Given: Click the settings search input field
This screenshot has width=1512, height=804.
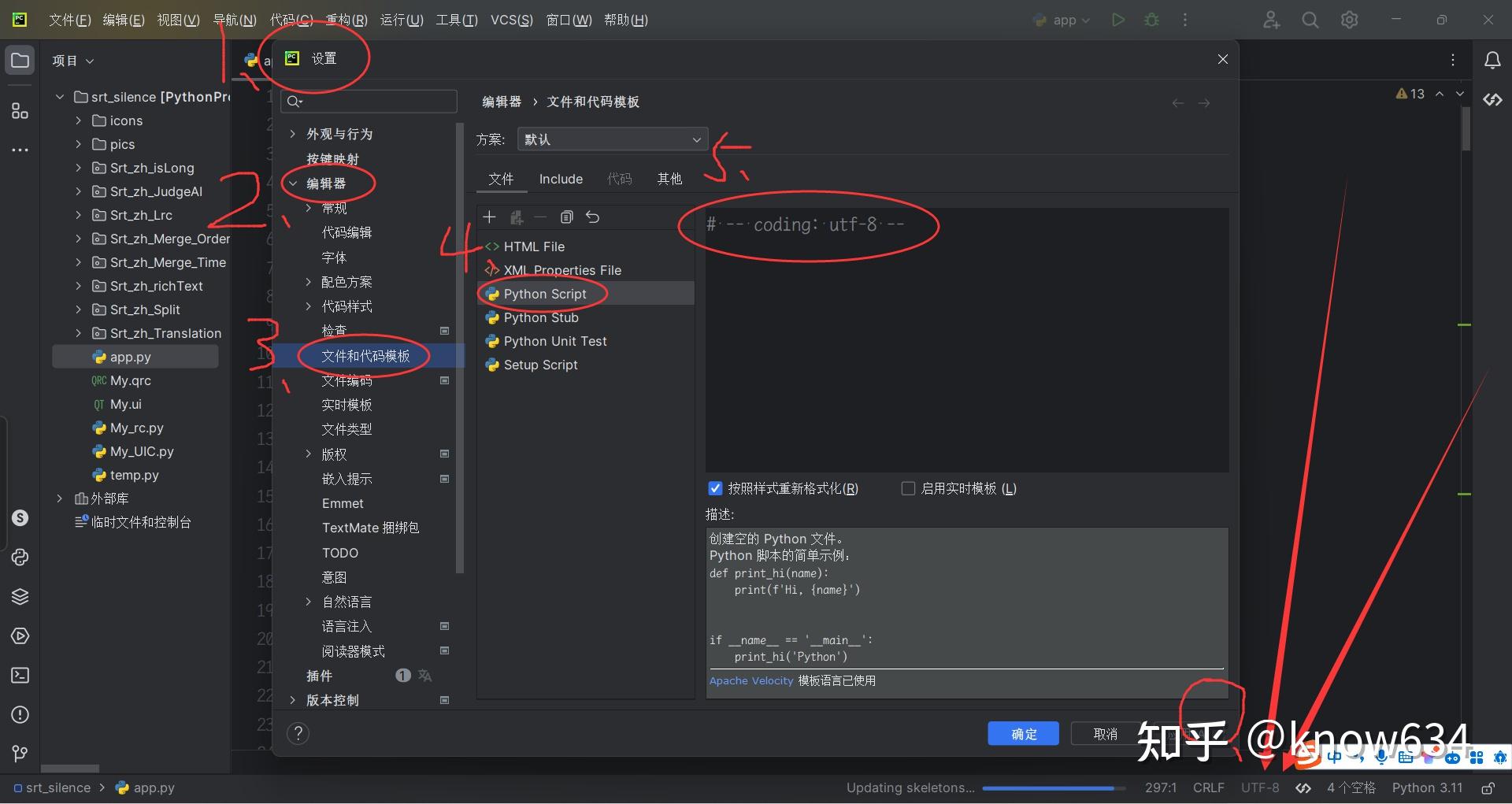Looking at the screenshot, I should [x=370, y=101].
